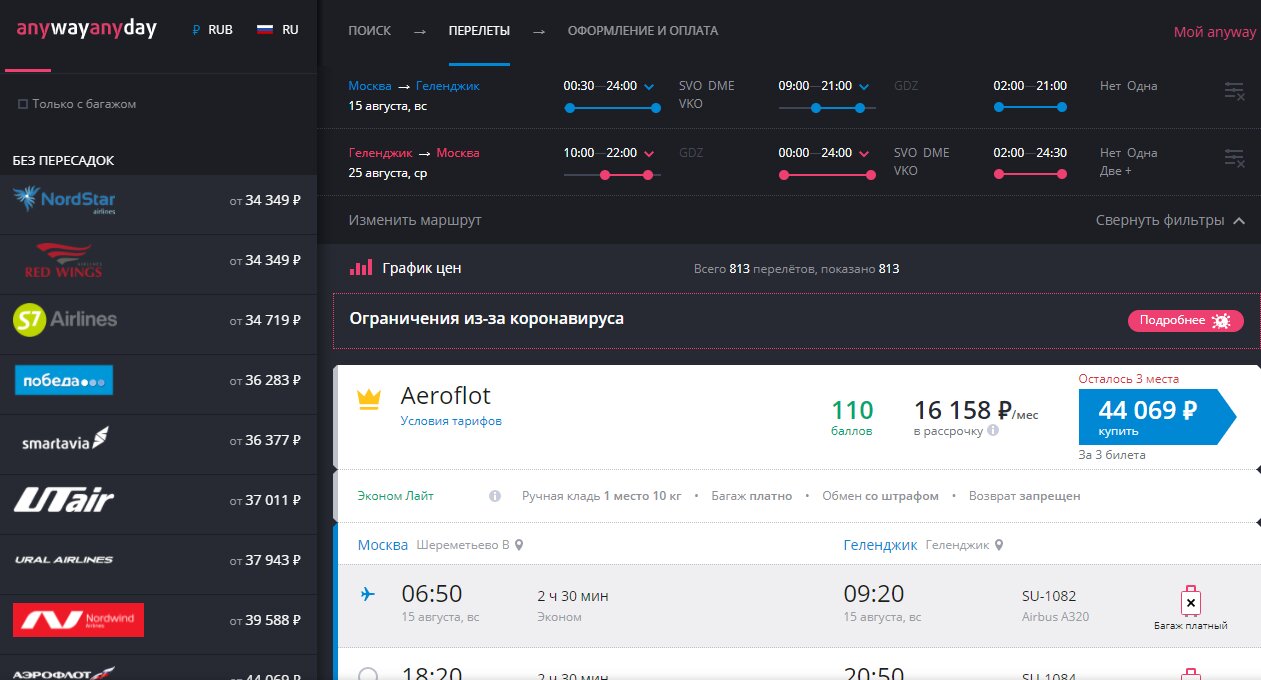Click Москва → Геленджик route link
1261x680 pixels.
pos(414,86)
